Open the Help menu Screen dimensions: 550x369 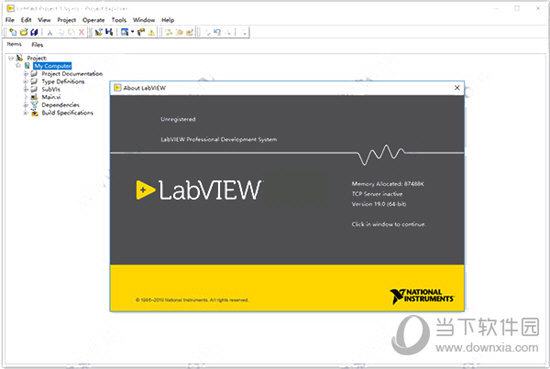point(168,20)
